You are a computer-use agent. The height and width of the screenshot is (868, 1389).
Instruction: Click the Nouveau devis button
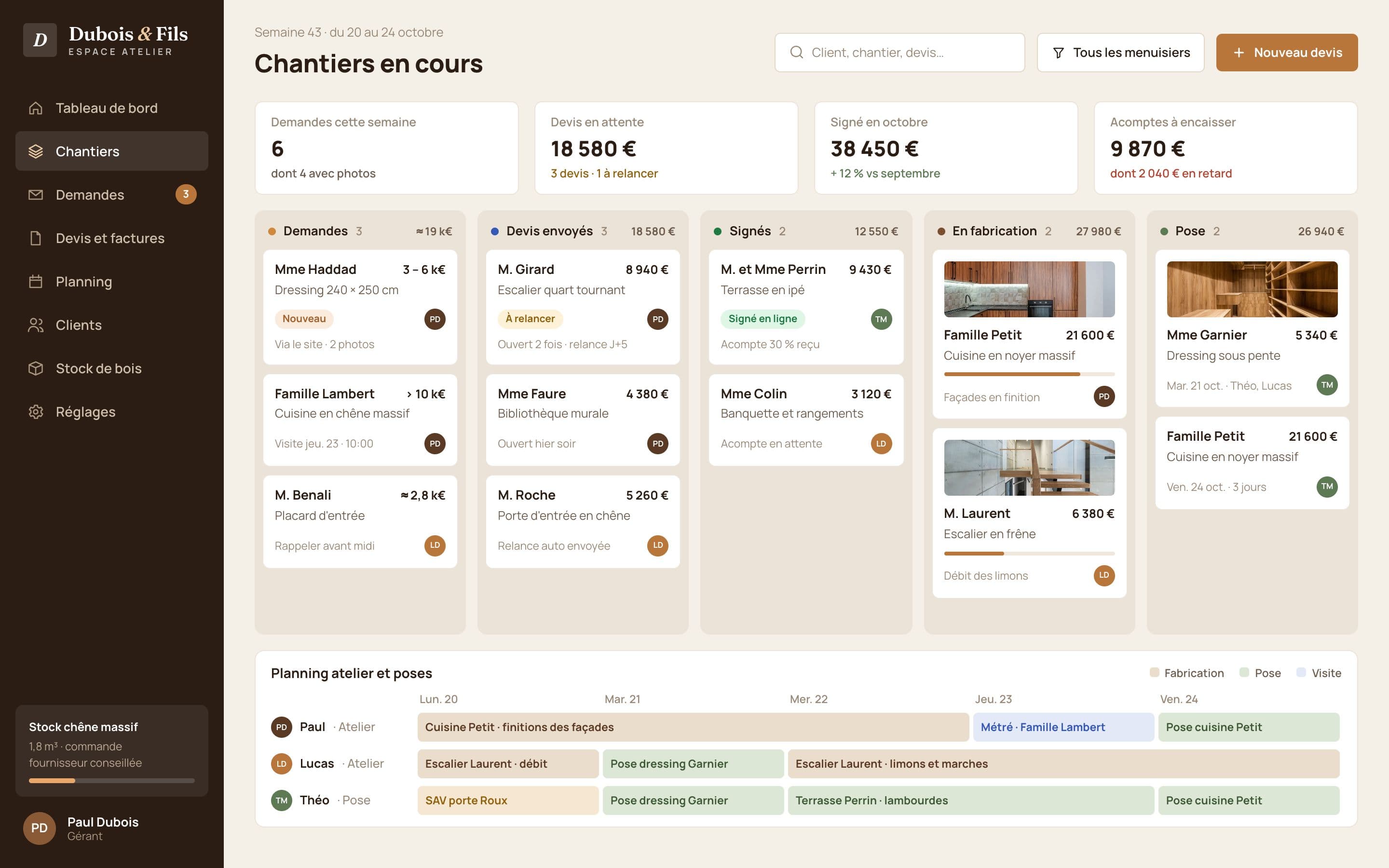pos(1287,52)
